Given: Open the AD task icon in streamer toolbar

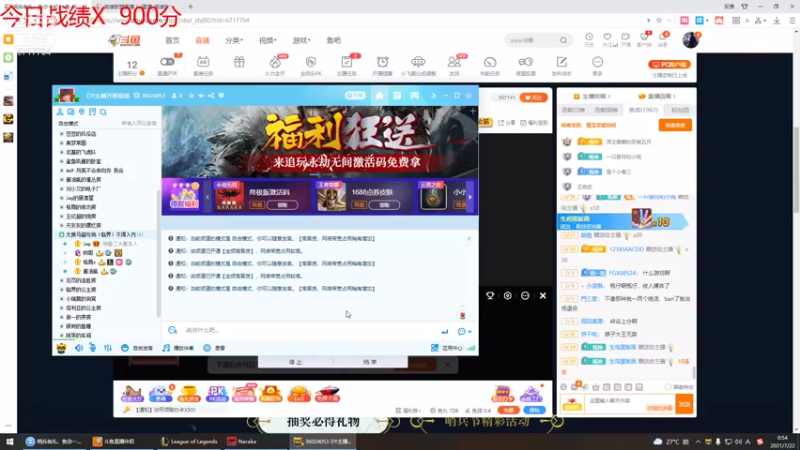Looking at the screenshot, I should coord(203,62).
